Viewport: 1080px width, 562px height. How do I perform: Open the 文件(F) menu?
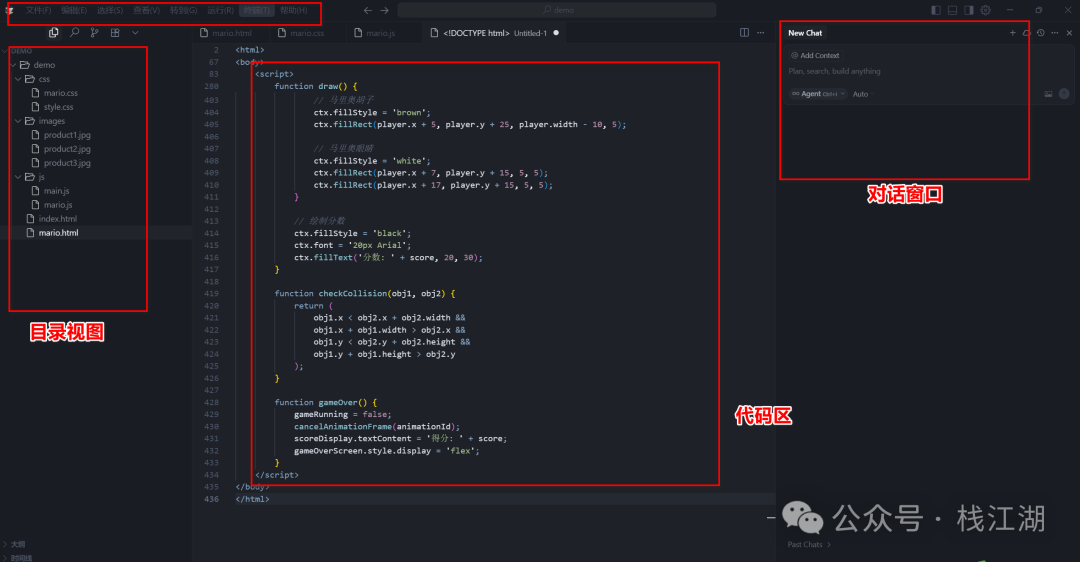[39, 10]
